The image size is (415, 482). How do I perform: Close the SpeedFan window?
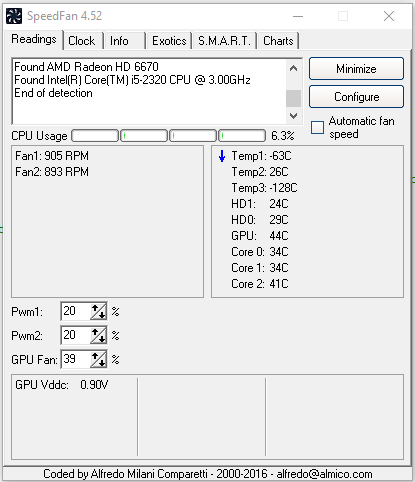point(389,16)
